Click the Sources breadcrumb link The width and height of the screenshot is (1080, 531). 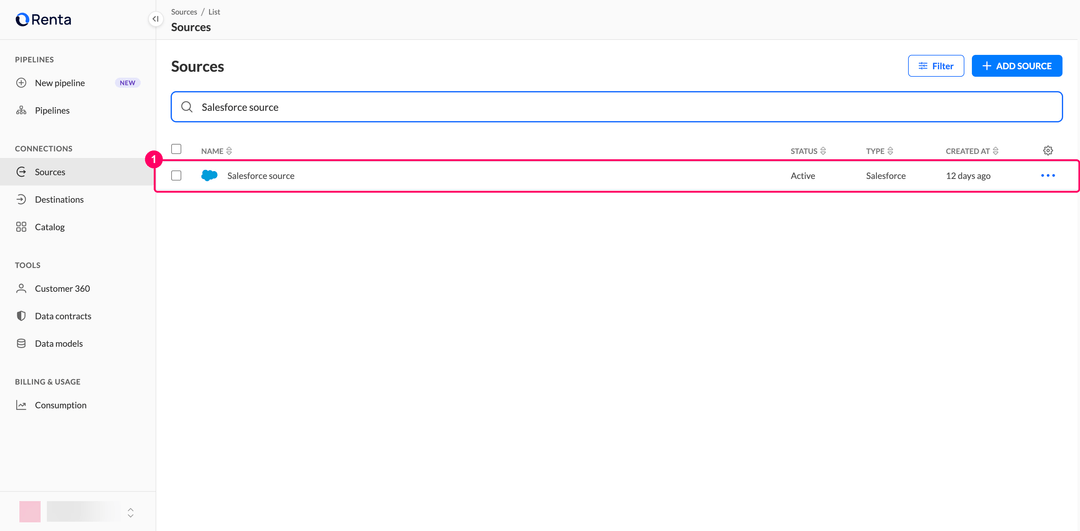coord(184,12)
